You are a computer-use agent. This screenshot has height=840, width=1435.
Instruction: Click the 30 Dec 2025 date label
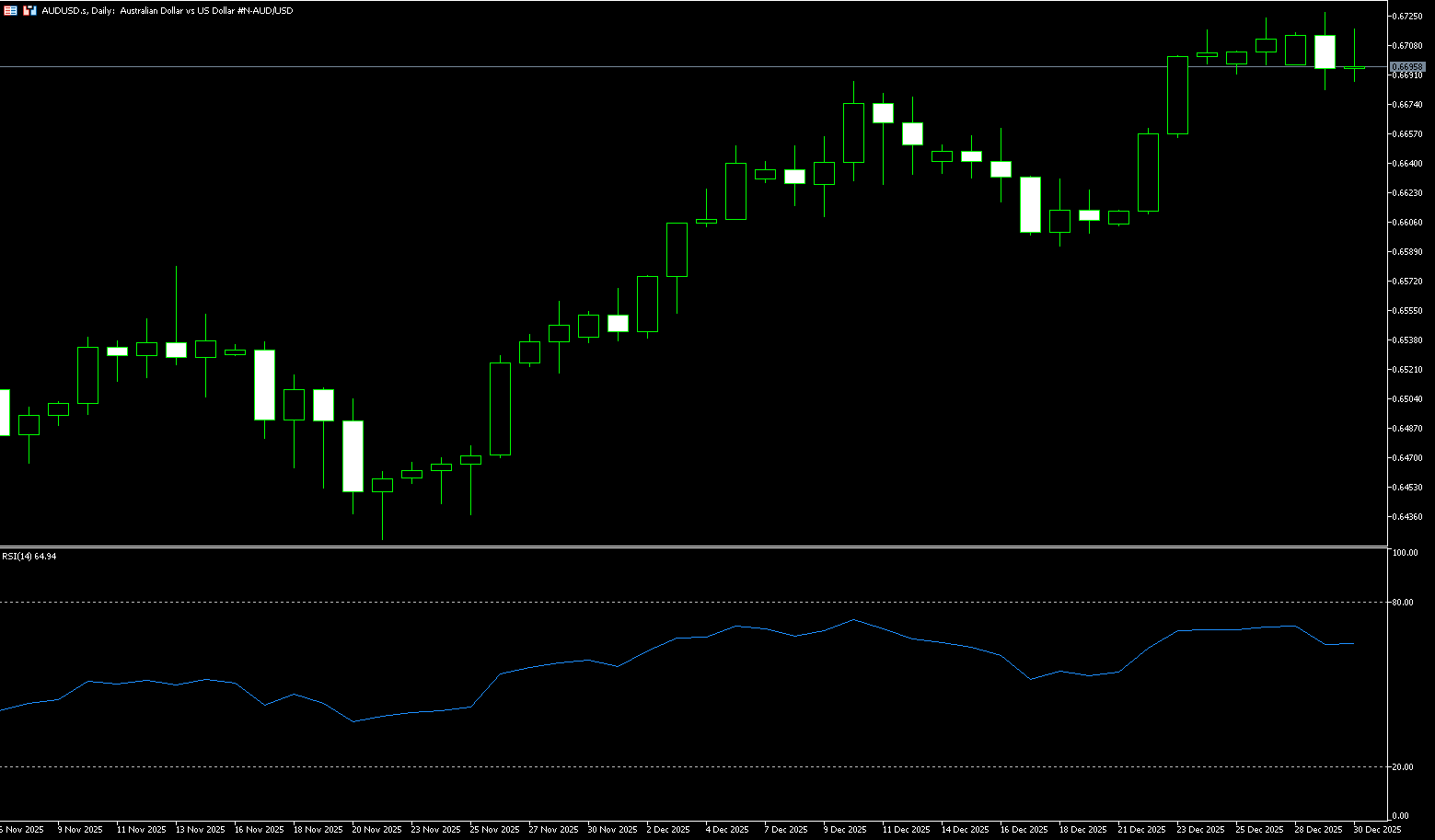pyautogui.click(x=1377, y=830)
